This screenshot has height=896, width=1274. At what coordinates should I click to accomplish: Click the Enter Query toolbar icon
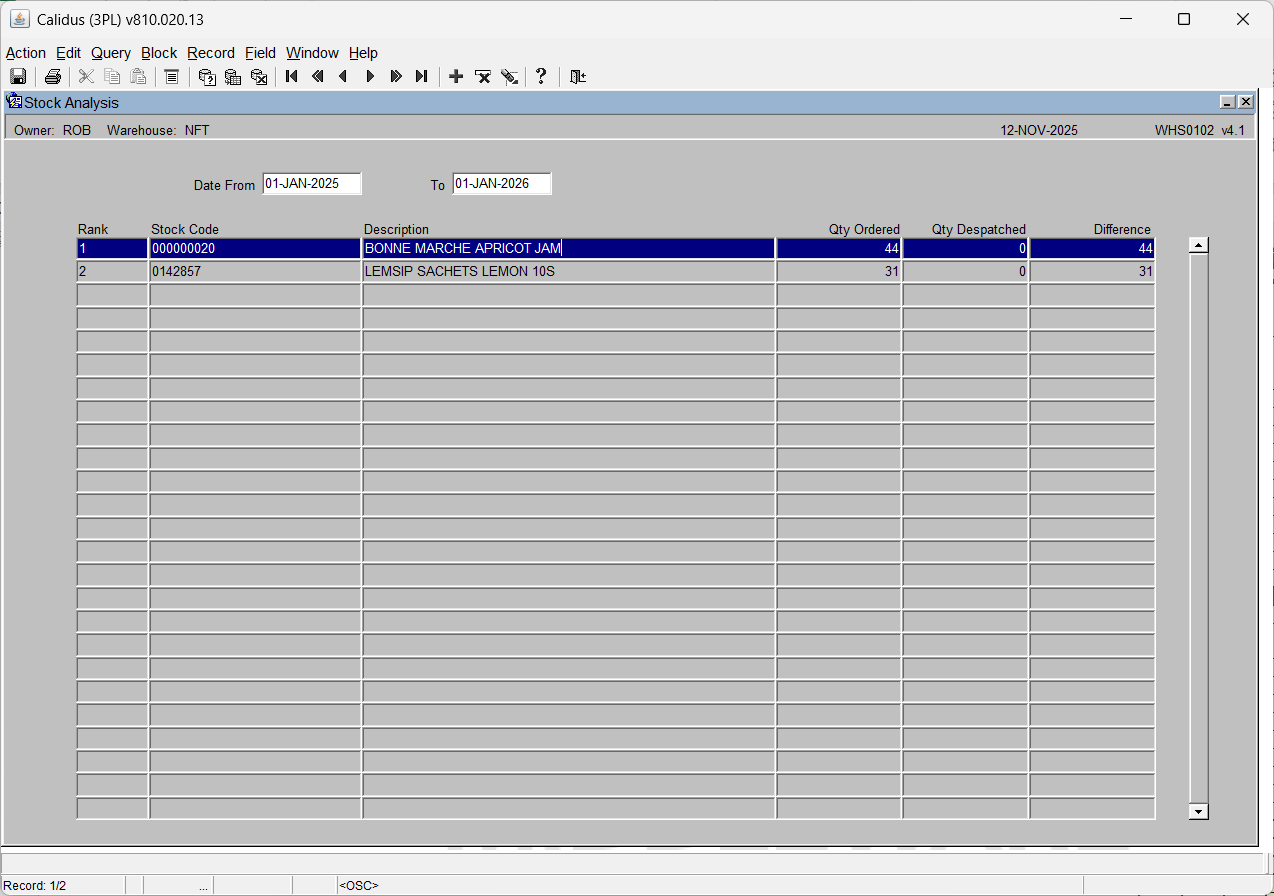[207, 77]
